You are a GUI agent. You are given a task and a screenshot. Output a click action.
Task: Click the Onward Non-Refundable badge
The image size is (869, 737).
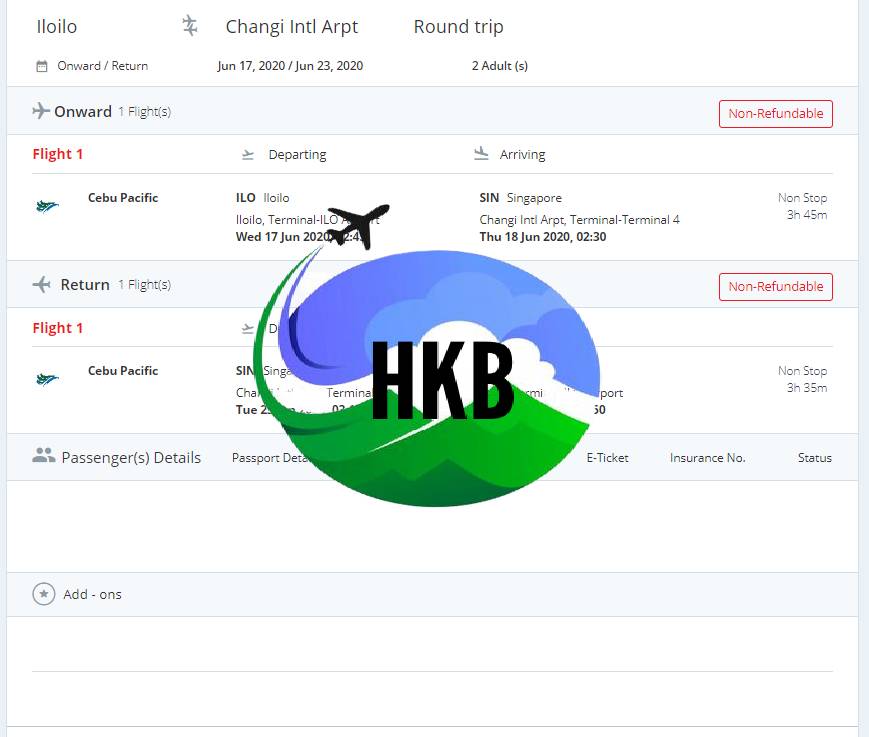coord(775,114)
